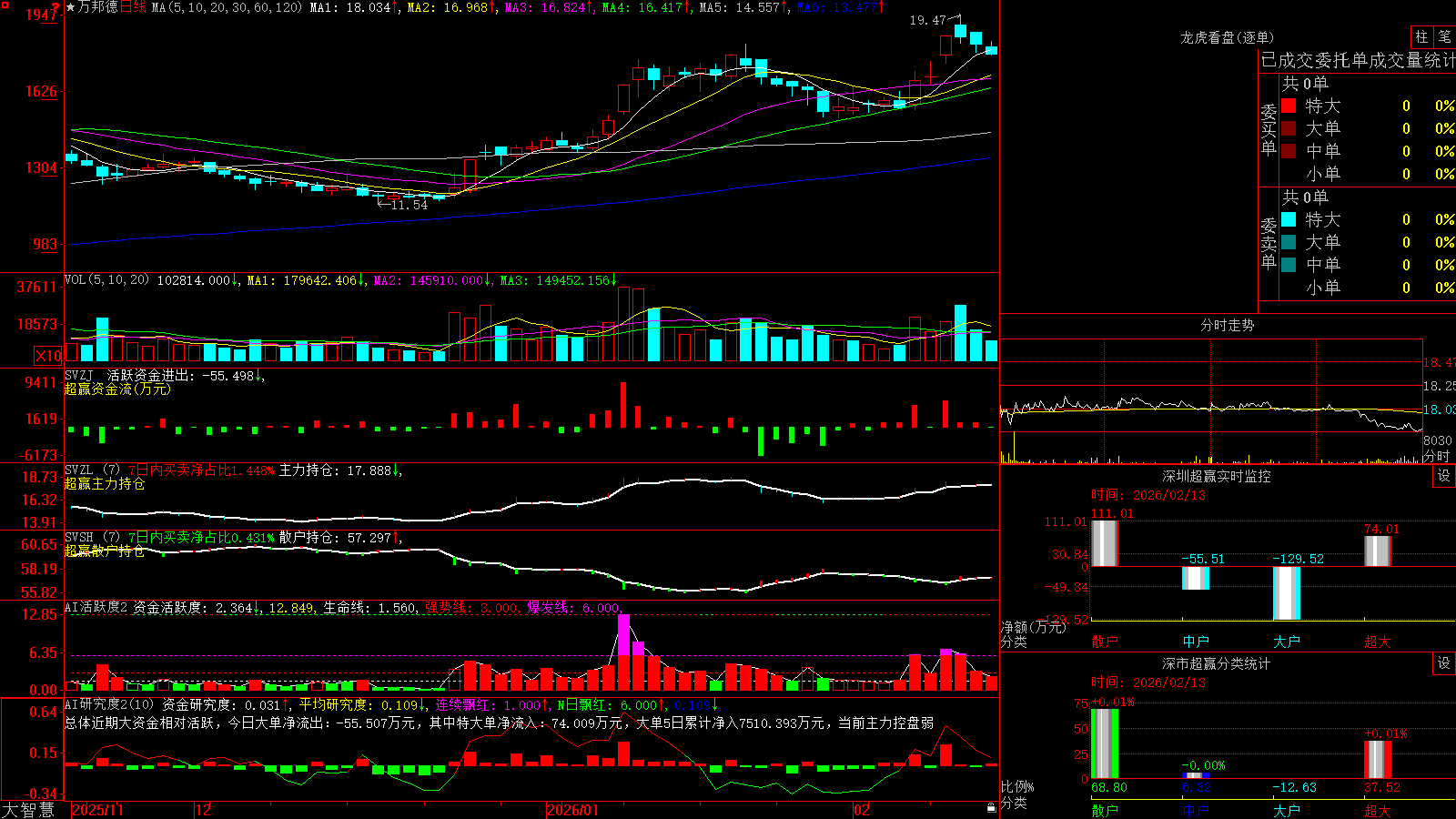
Task: Click the SVZL (7) indicator name
Action: click(92, 470)
